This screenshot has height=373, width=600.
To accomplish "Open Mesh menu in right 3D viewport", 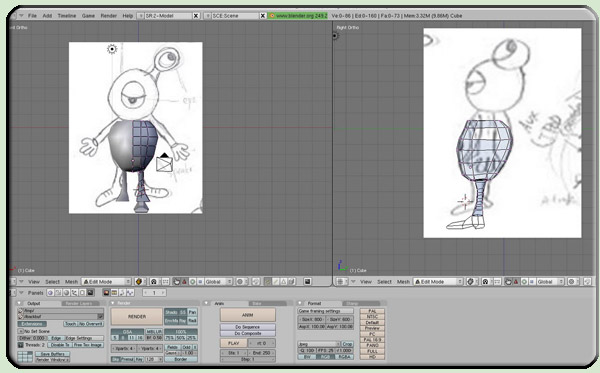I will [403, 282].
